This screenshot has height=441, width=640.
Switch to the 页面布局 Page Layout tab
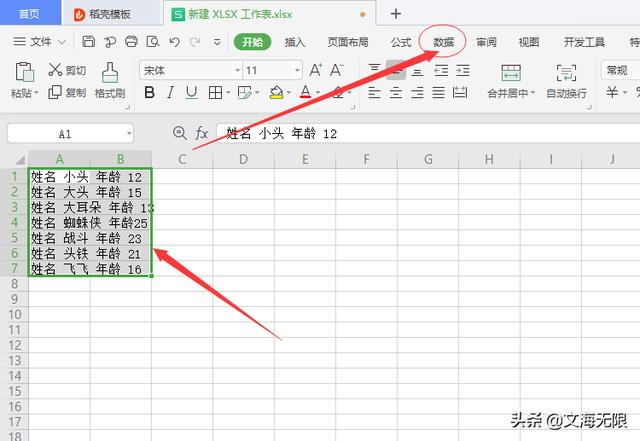pyautogui.click(x=348, y=42)
